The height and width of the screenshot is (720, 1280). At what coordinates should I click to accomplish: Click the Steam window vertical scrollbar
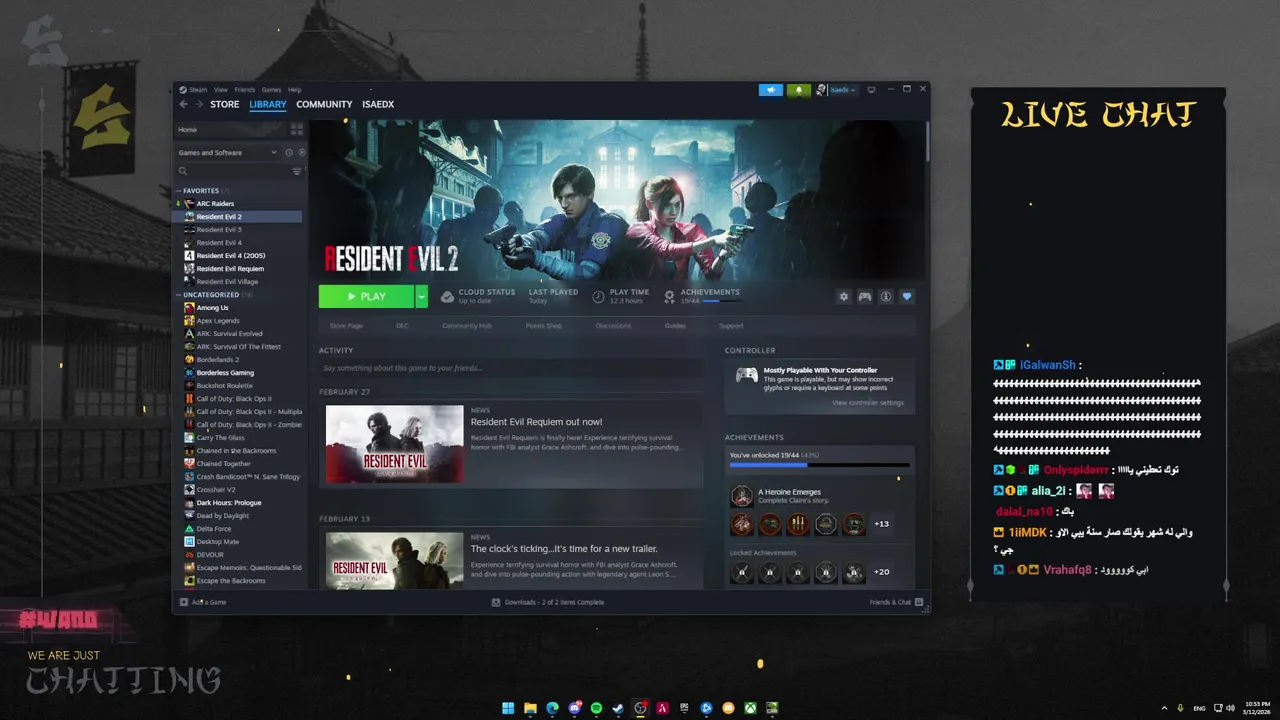click(927, 140)
